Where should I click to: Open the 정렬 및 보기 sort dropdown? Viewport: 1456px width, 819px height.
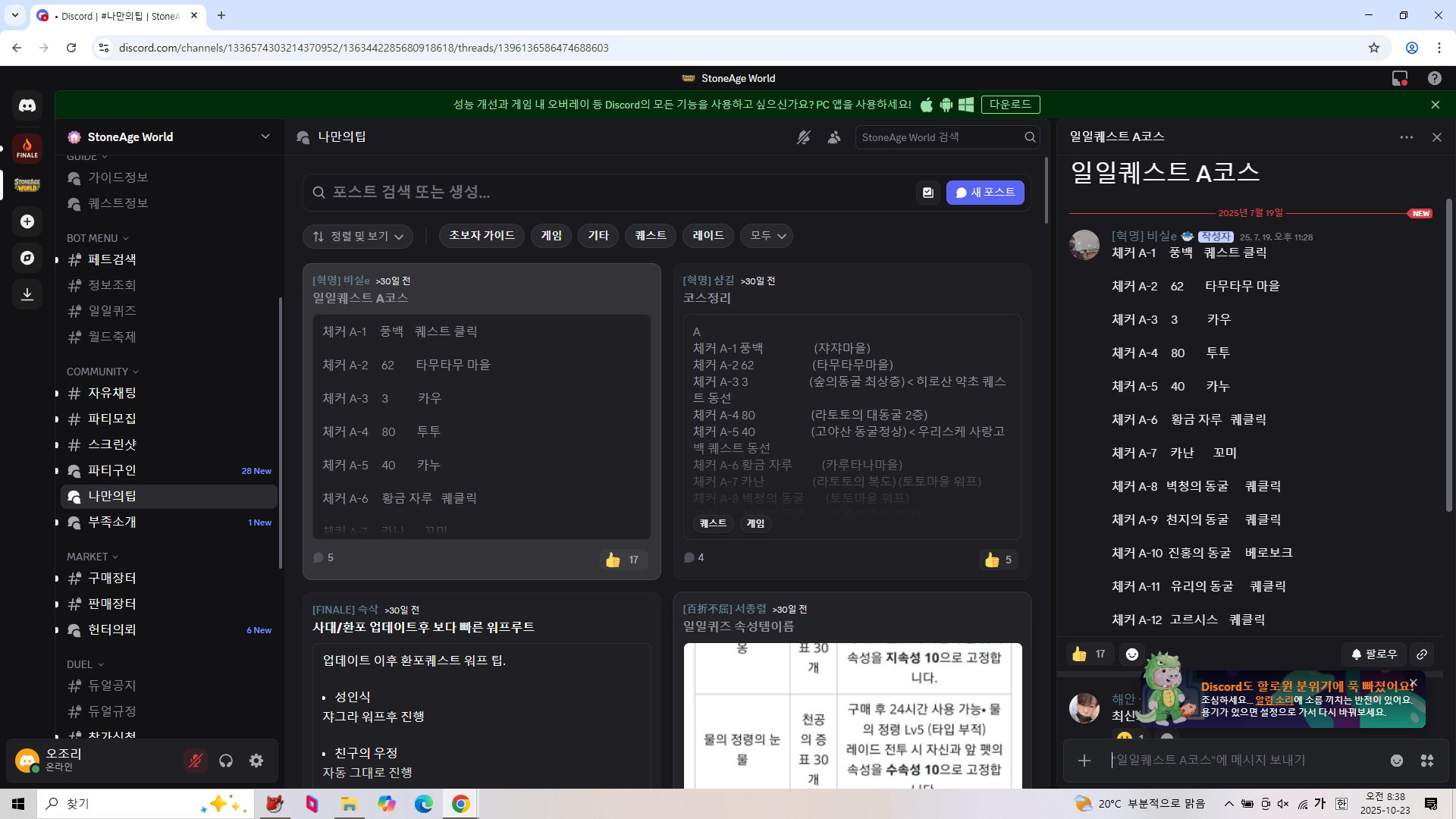(x=358, y=236)
